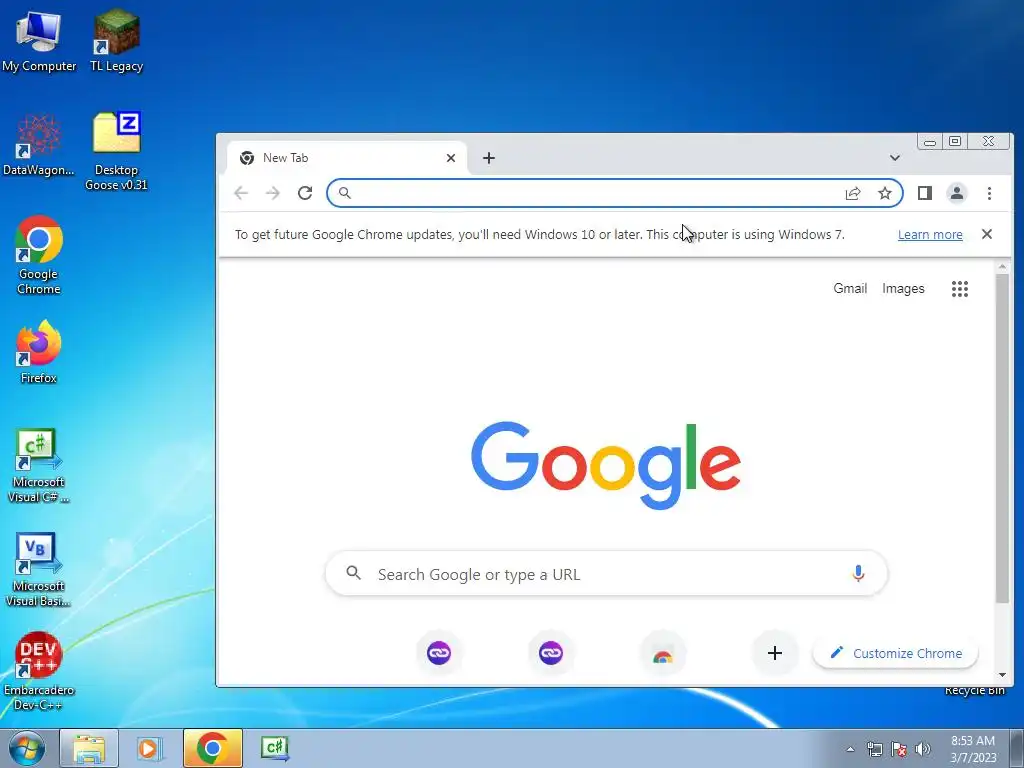Open Windows Explorer from taskbar

89,748
